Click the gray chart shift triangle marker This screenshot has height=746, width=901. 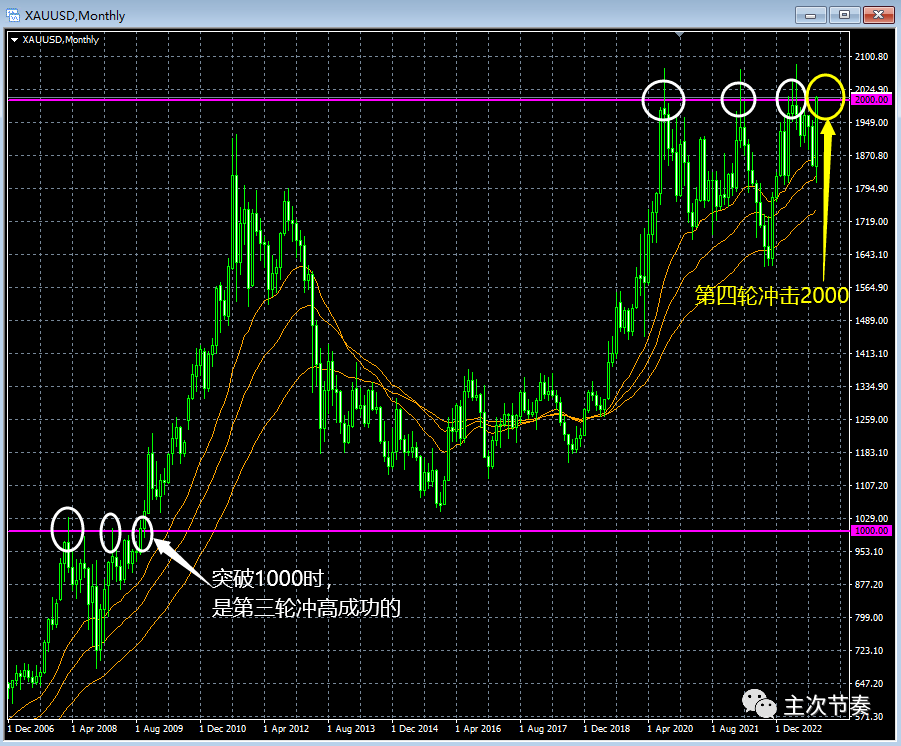(x=680, y=36)
